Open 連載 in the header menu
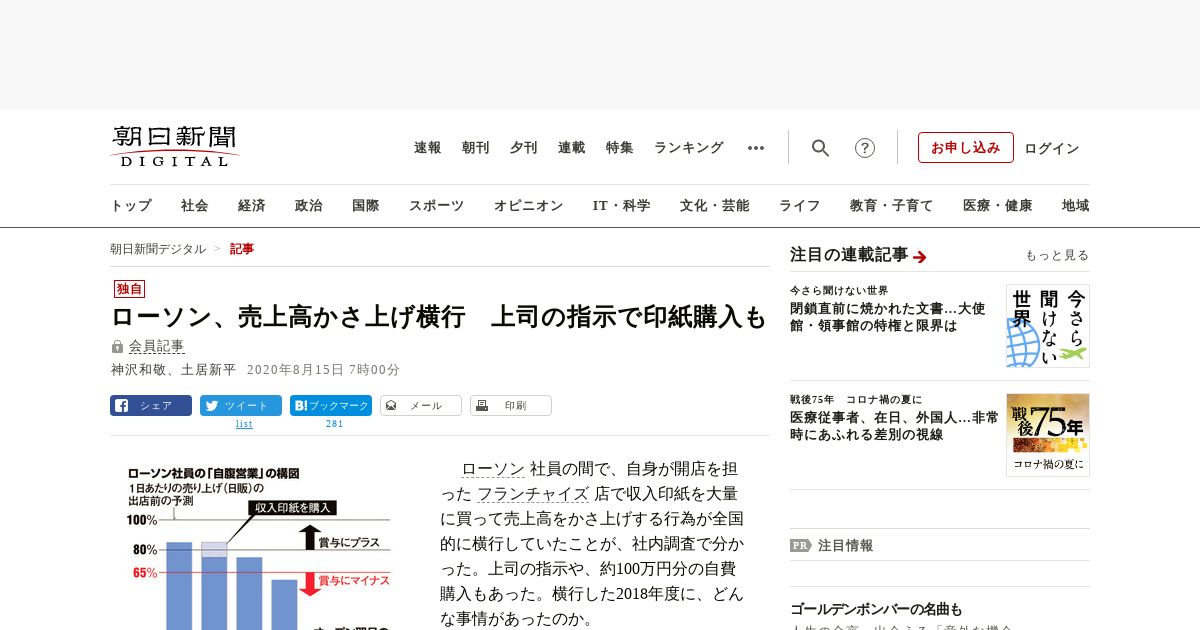 click(572, 148)
